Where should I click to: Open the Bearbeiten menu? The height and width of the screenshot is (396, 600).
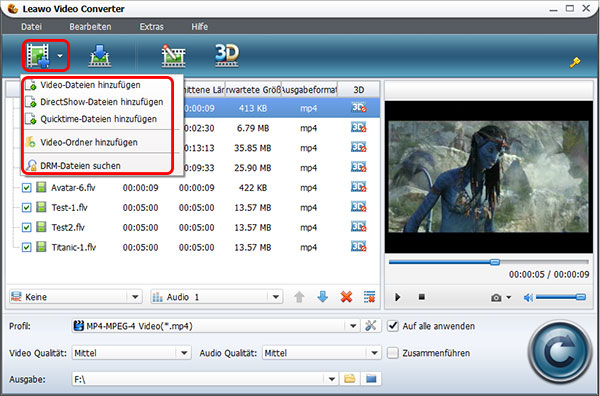(x=90, y=27)
